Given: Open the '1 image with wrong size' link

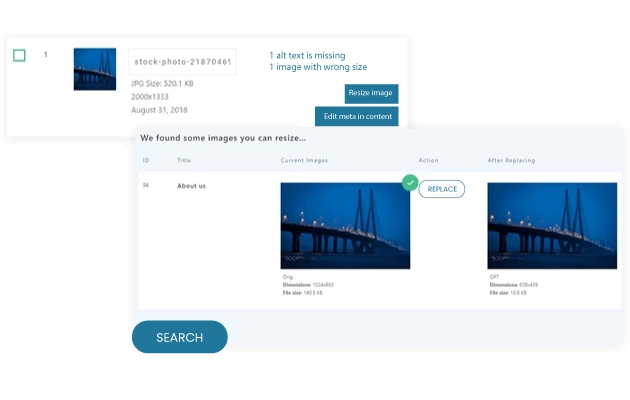Looking at the screenshot, I should tap(318, 67).
